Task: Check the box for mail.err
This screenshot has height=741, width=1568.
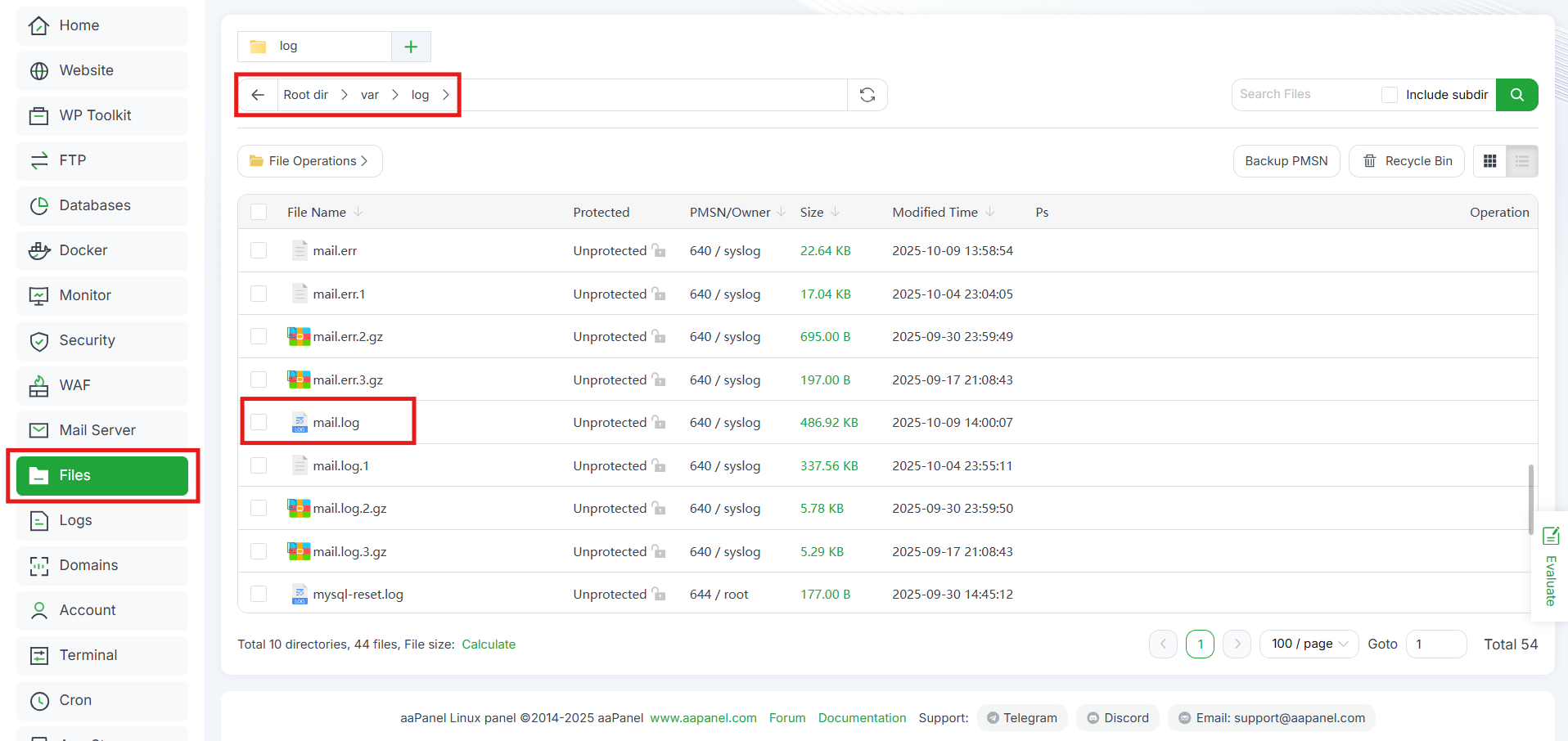Action: [259, 250]
